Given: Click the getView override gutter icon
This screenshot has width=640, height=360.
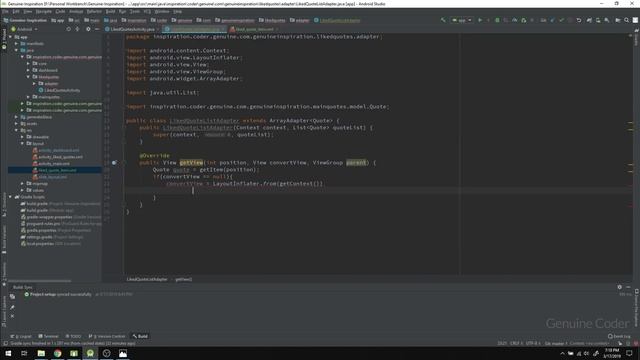Looking at the screenshot, I should pyautogui.click(x=114, y=163).
